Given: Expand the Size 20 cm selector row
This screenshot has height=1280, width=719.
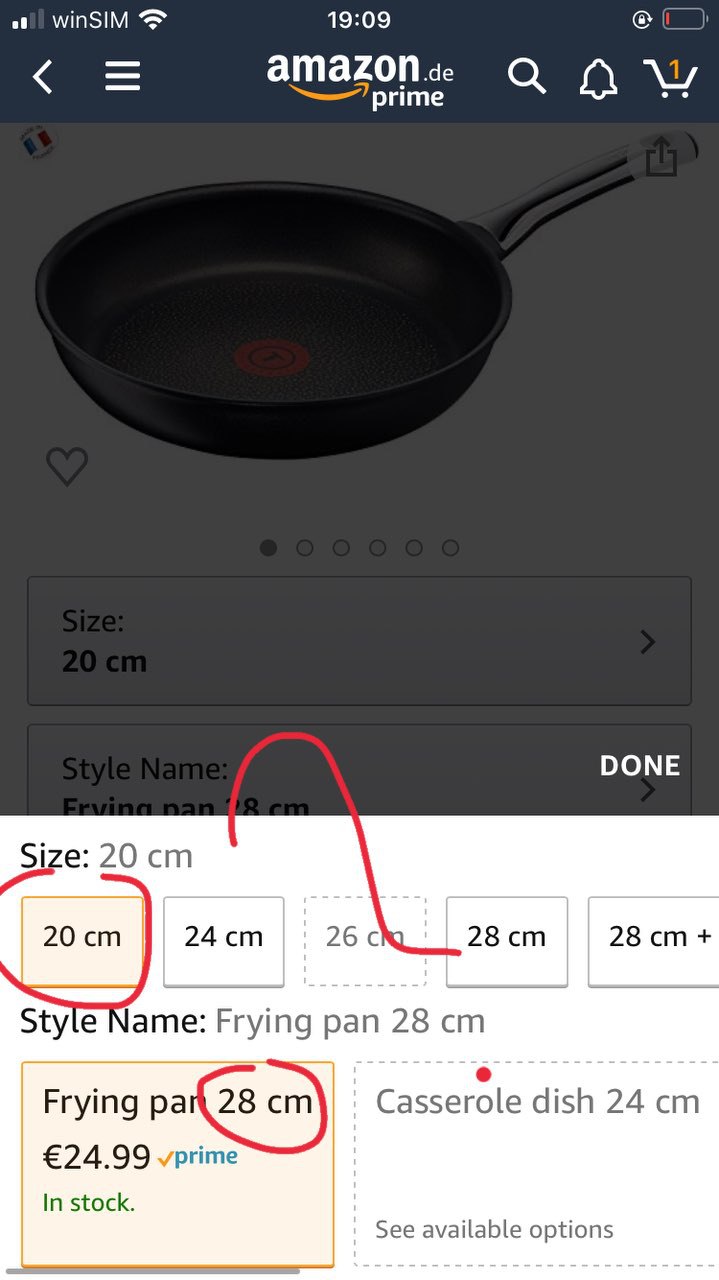Looking at the screenshot, I should (359, 641).
